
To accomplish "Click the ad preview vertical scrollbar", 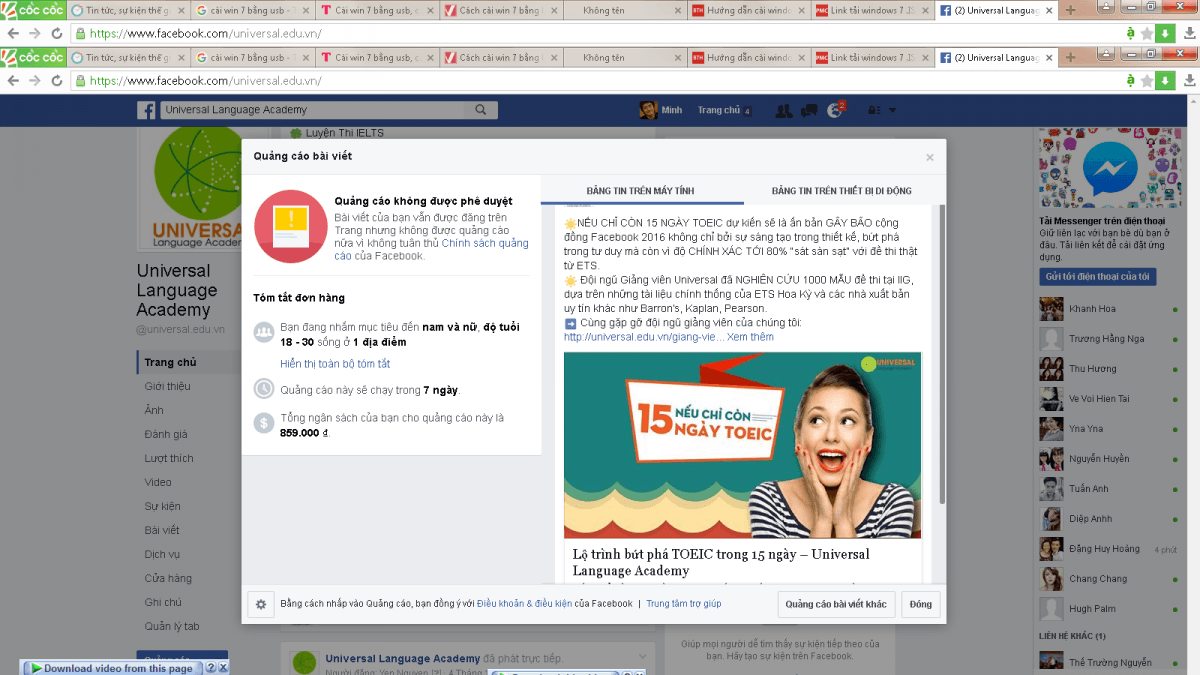I will pyautogui.click(x=940, y=354).
